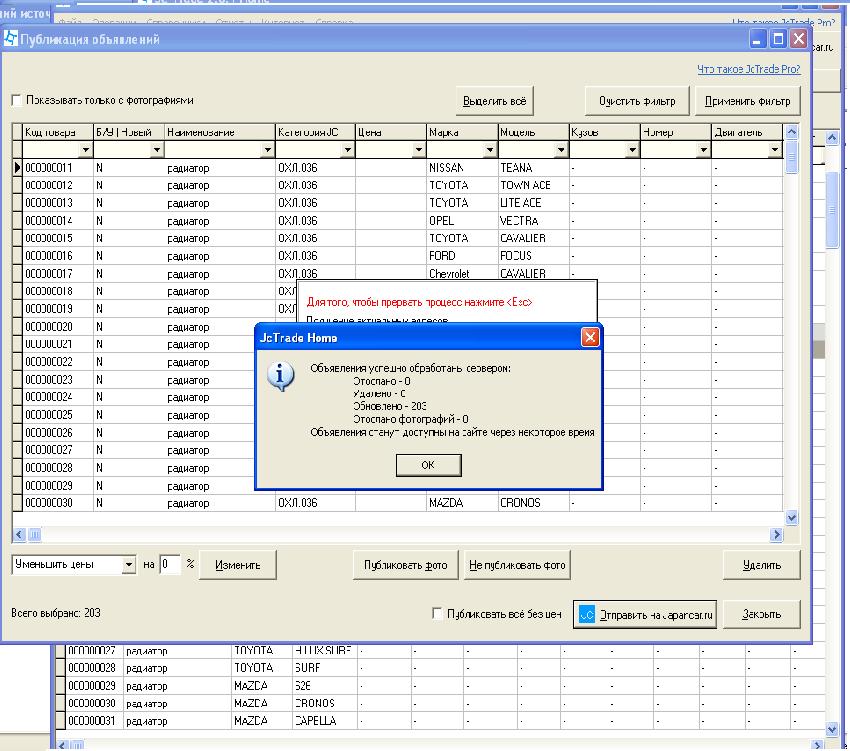The height and width of the screenshot is (751, 850).
Task: Click Send to japancar.ru button
Action: coord(645,615)
